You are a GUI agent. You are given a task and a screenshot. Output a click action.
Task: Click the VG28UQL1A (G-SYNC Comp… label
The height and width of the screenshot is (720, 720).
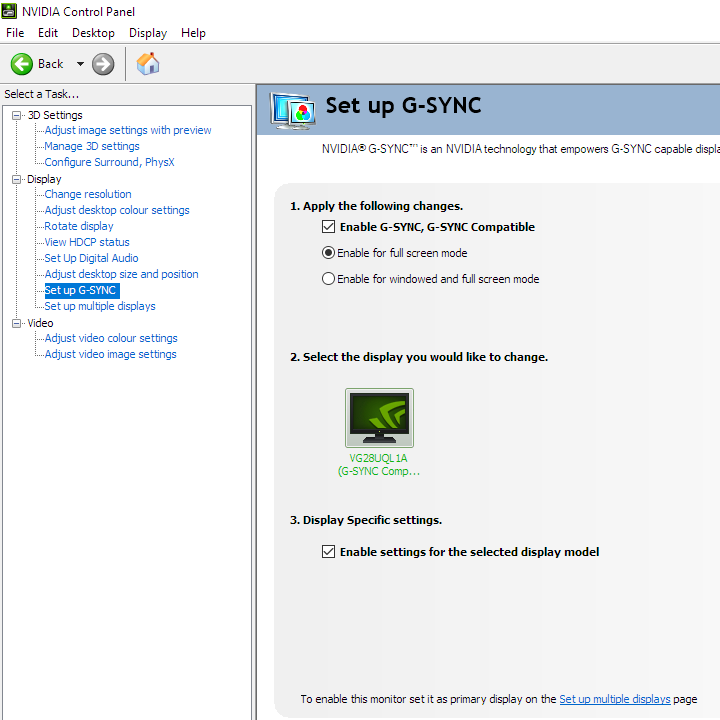(379, 465)
